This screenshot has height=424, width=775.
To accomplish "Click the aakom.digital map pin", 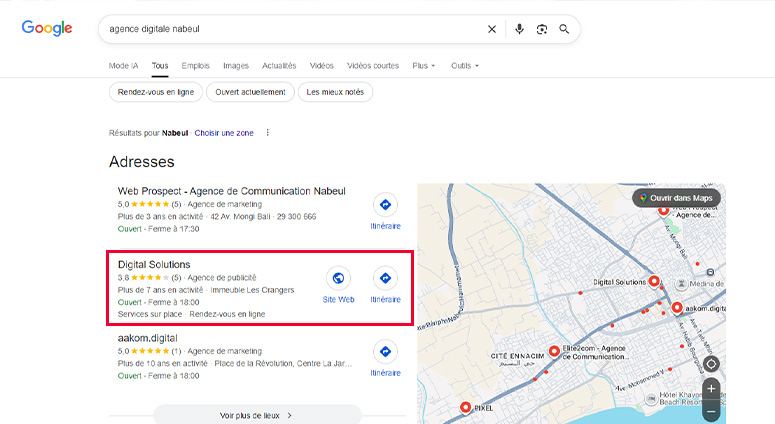I will tap(677, 308).
